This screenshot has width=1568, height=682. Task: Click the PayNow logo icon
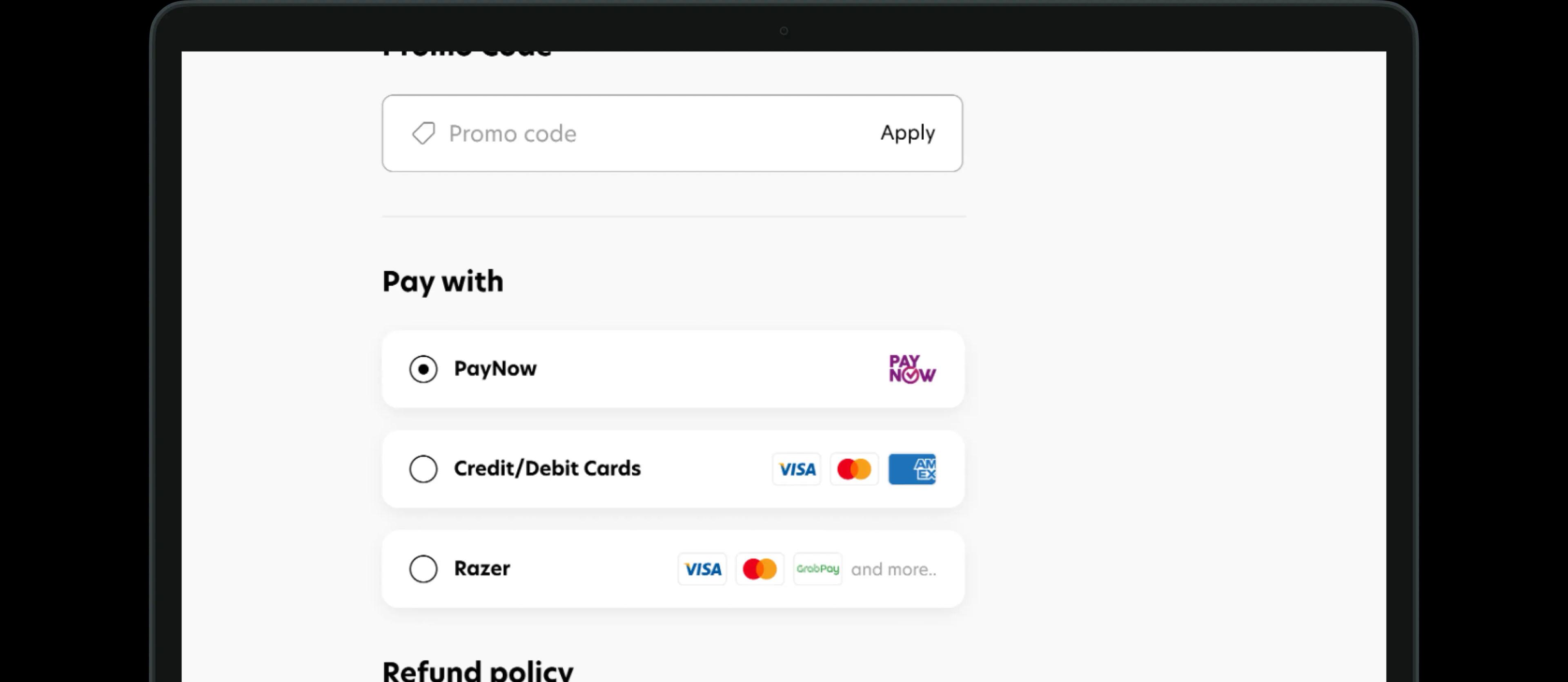(912, 369)
